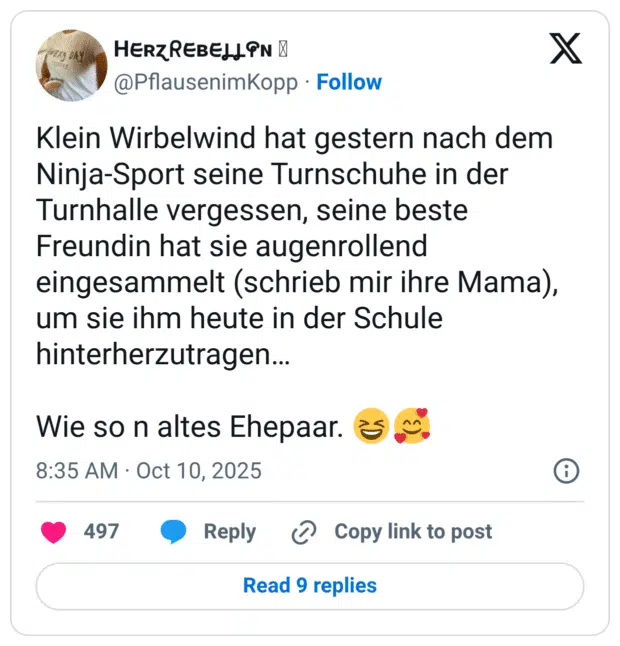The width and height of the screenshot is (620, 646).
Task: Click the laughing squinting emoji
Action: tap(372, 429)
